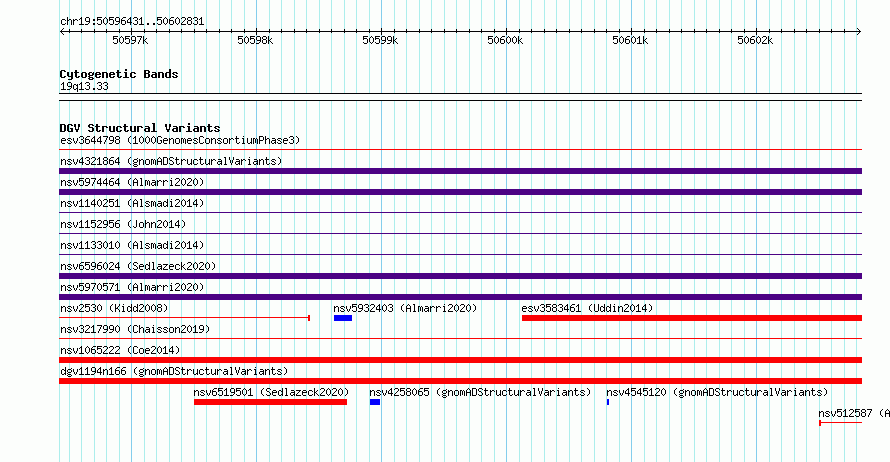
Task: Click the tiny blue mark under nsv4545120
Action: click(608, 402)
